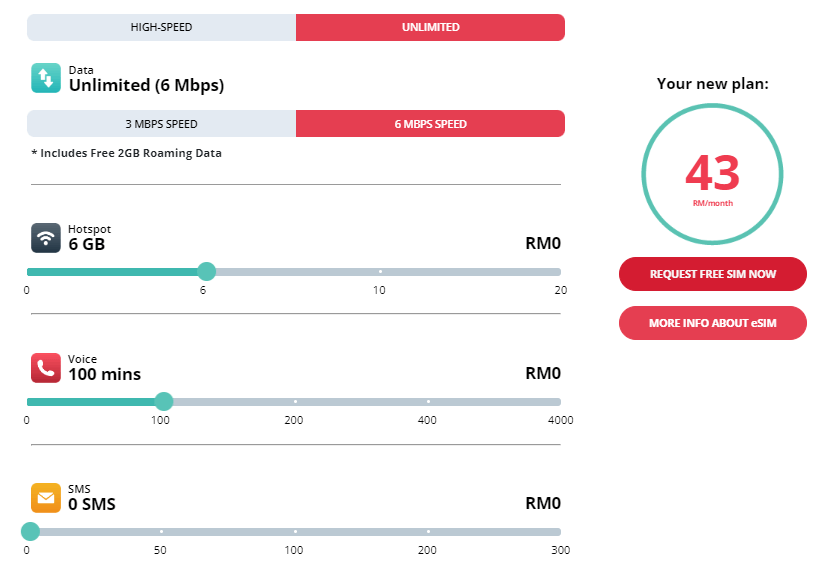The width and height of the screenshot is (828, 571).
Task: Set Voice slider to 200 mins mark
Action: click(295, 401)
